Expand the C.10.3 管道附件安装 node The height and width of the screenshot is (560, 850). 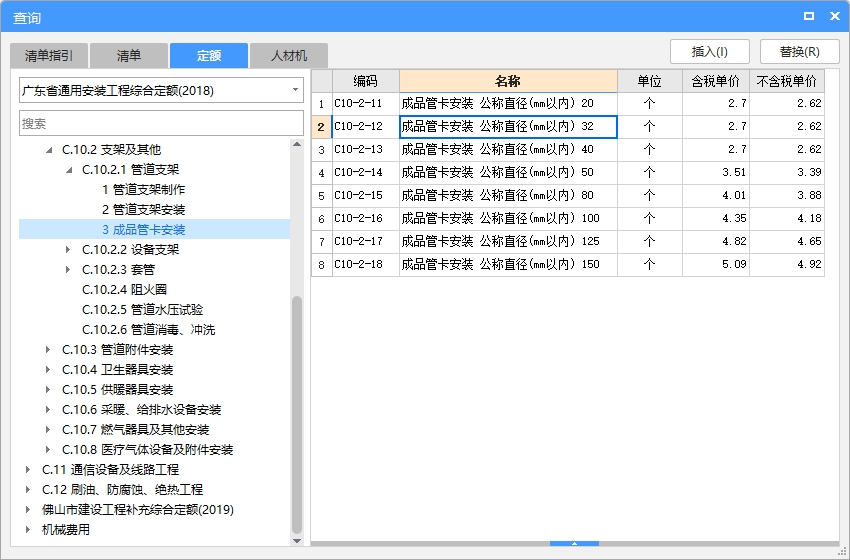tap(48, 350)
